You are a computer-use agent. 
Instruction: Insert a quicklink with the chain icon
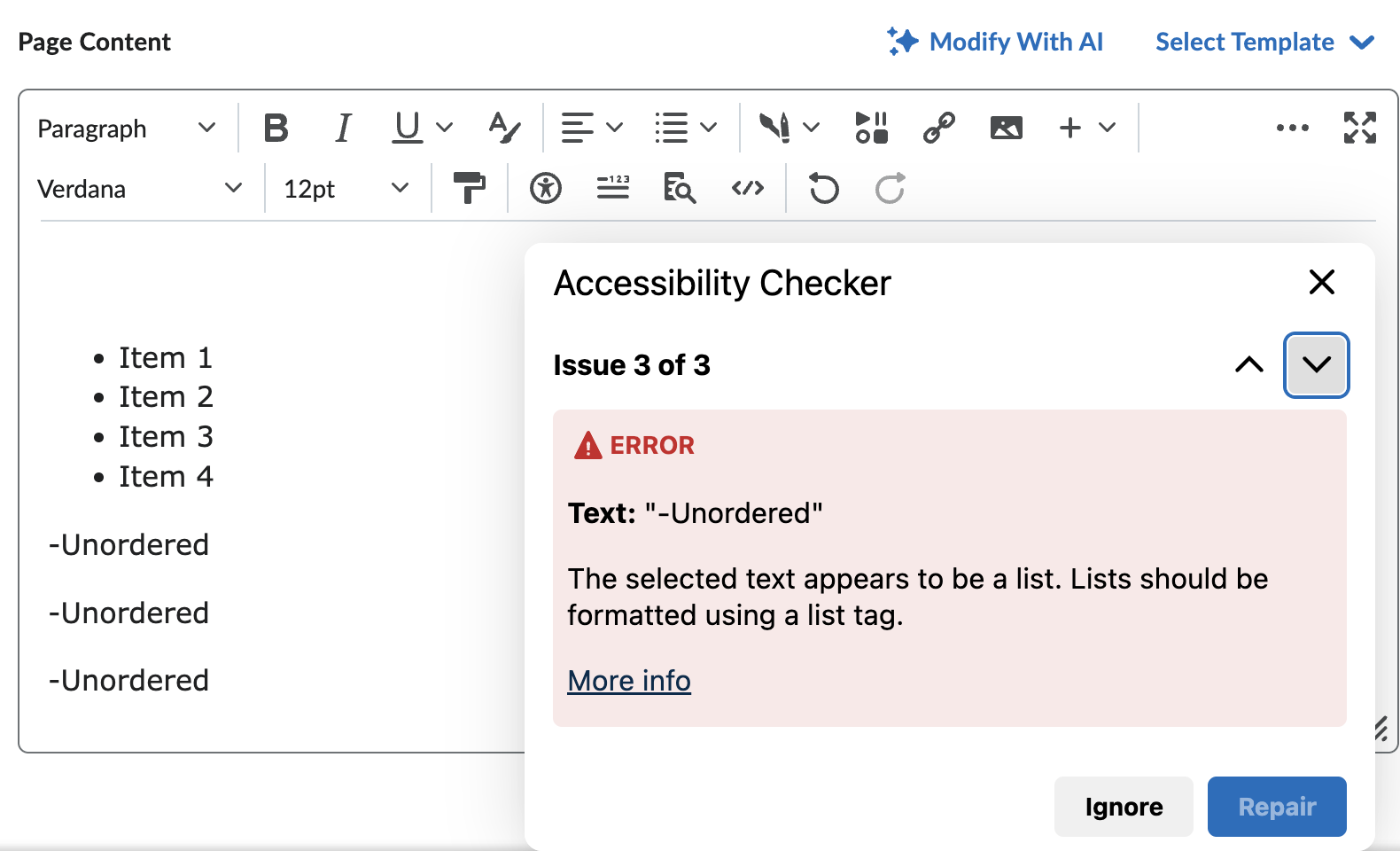938,129
